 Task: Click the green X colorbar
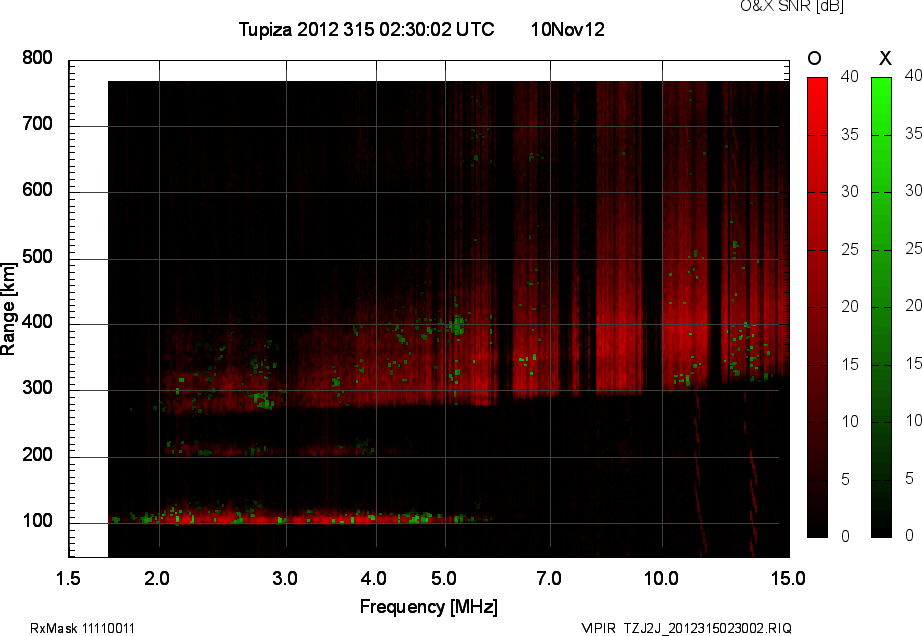pos(881,307)
